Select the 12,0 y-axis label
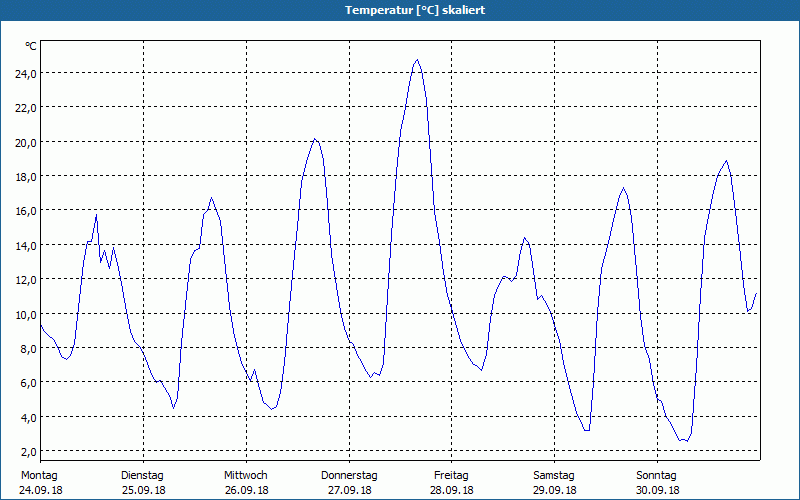 click(x=26, y=279)
